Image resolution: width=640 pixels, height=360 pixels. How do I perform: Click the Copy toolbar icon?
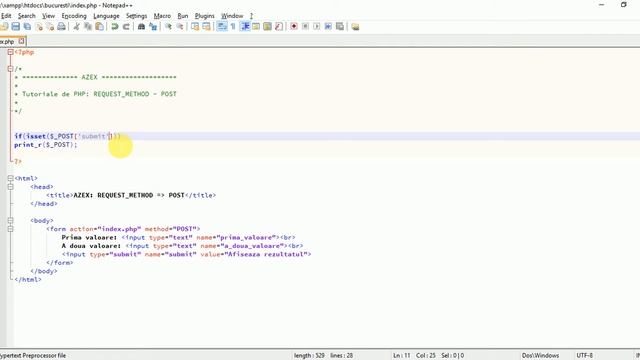coord(88,27)
